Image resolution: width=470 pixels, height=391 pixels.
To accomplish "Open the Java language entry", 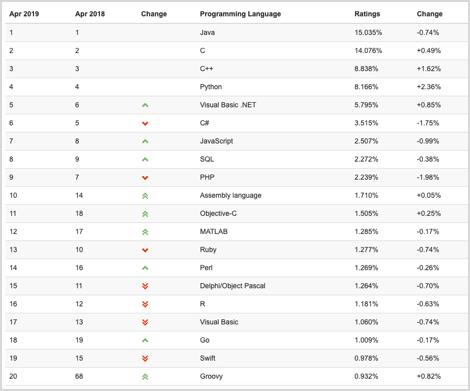I will (x=207, y=33).
